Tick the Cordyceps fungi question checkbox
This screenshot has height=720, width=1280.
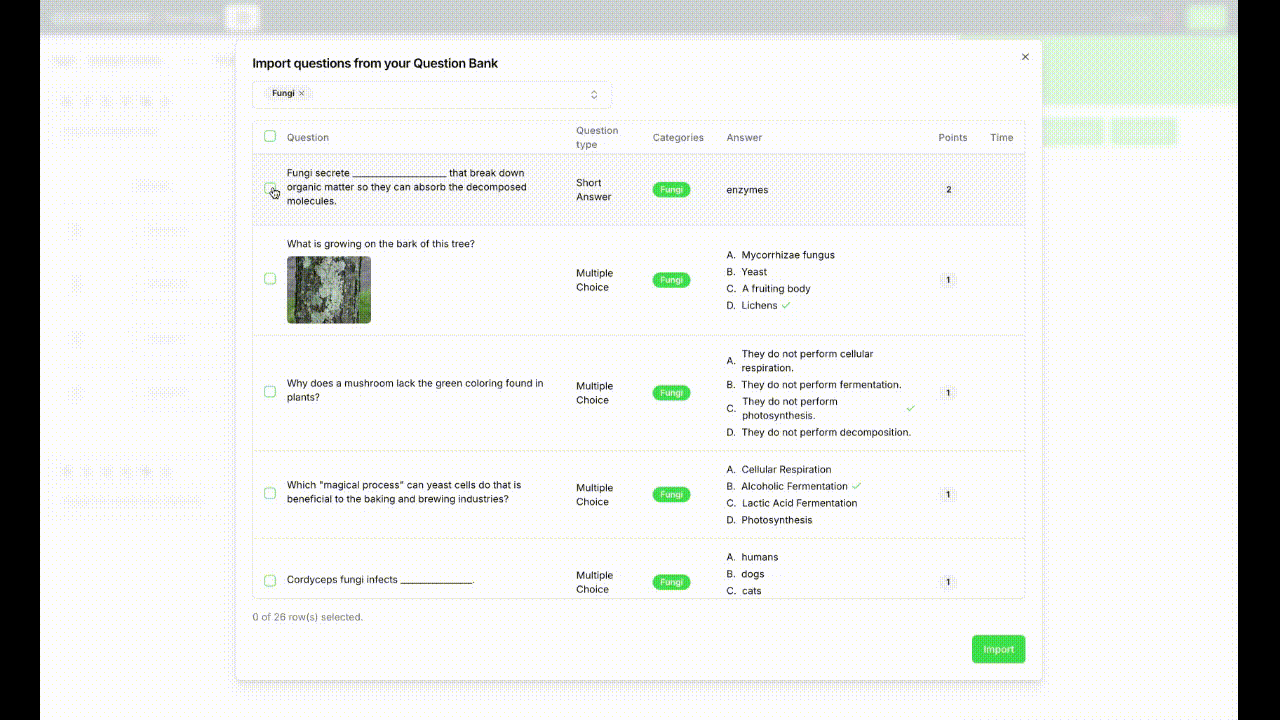click(270, 580)
